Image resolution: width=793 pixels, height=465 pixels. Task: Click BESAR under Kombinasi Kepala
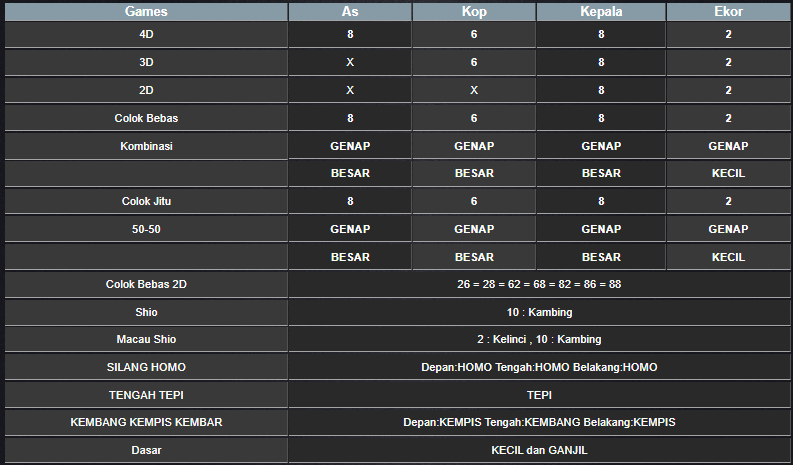click(x=601, y=173)
